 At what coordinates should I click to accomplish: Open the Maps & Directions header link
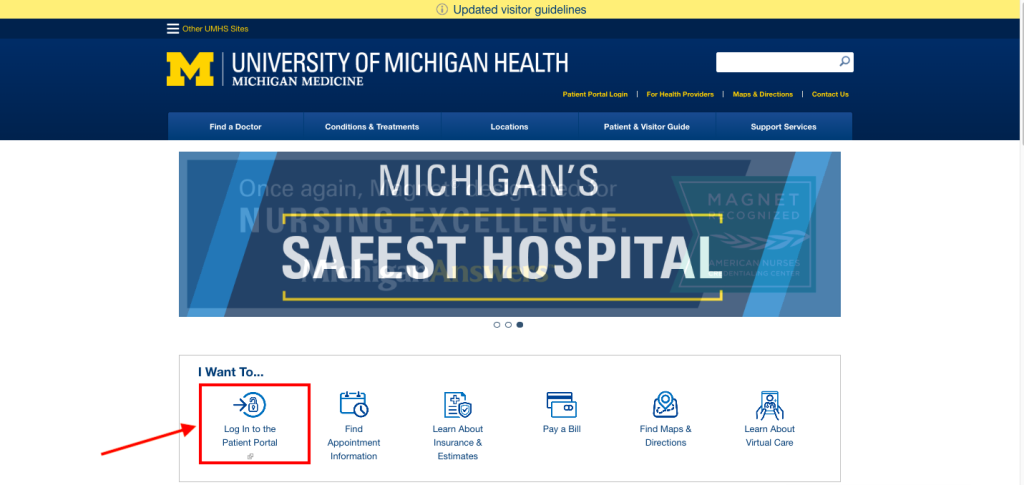[763, 95]
